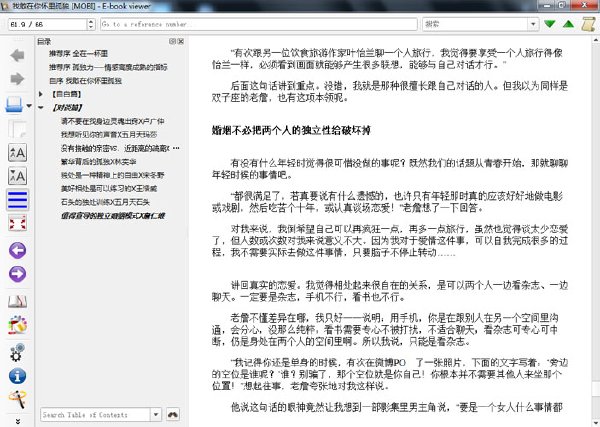Click the Search Table of Contents field

[x=96, y=415]
